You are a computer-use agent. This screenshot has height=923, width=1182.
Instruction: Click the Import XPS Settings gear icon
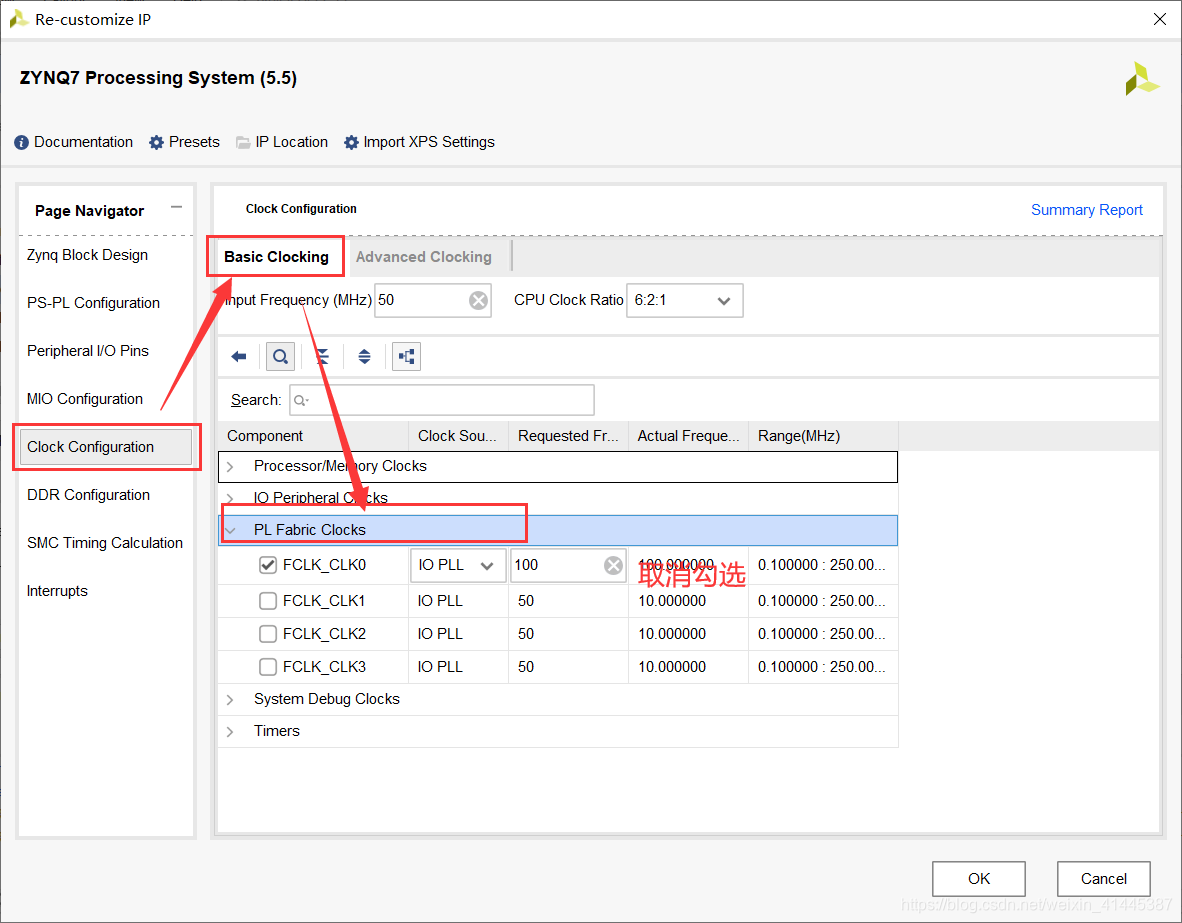351,143
